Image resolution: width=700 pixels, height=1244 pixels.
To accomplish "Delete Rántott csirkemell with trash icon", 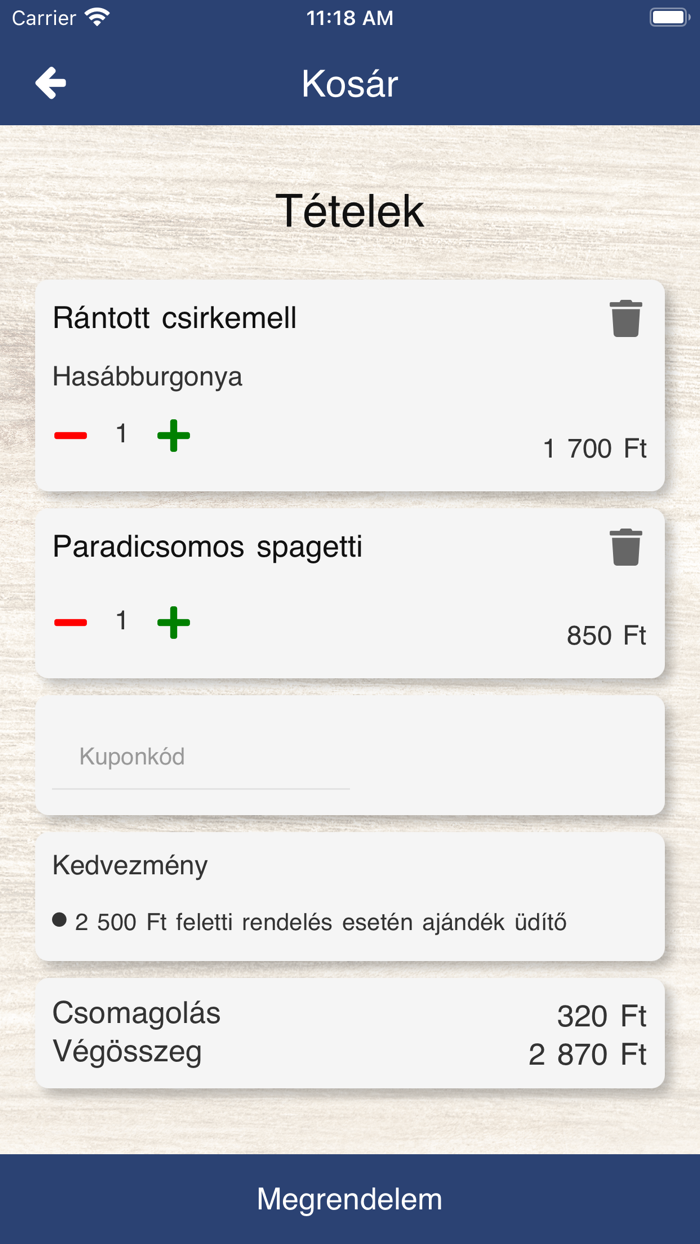I will coord(625,318).
